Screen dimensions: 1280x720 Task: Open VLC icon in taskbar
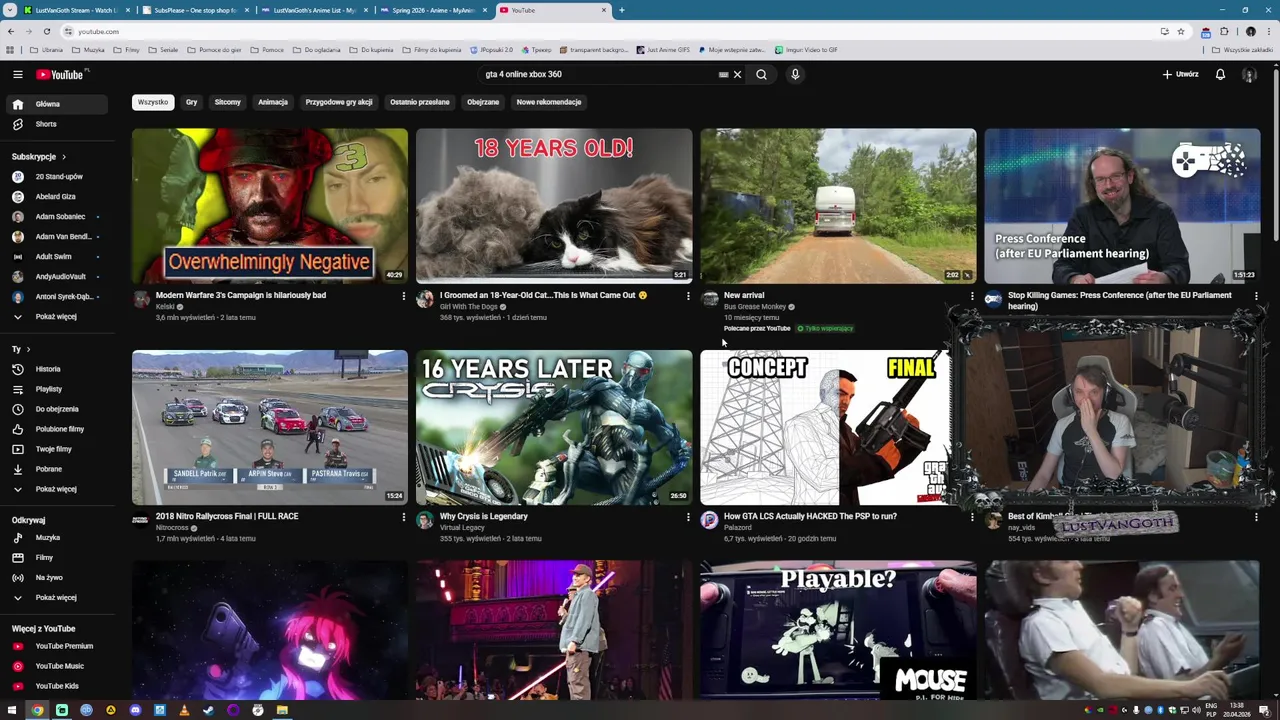tap(184, 710)
